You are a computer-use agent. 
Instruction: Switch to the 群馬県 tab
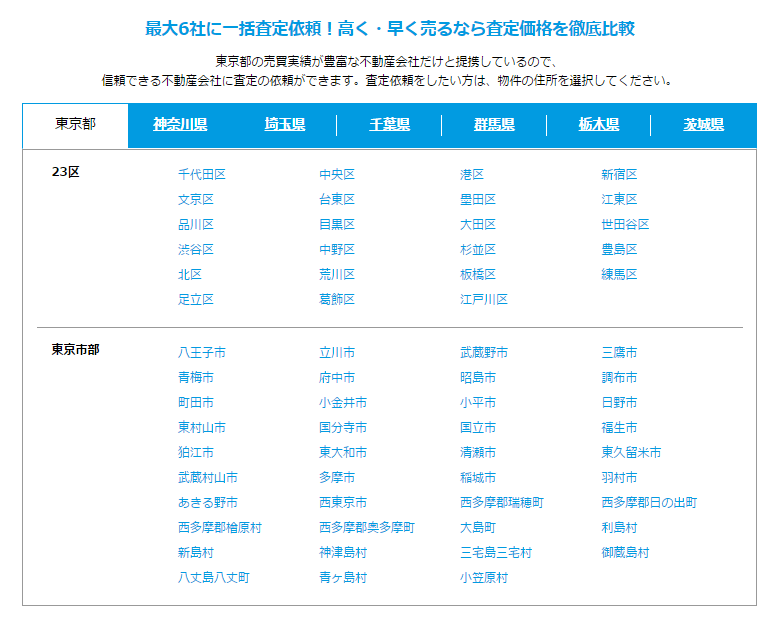coord(494,125)
